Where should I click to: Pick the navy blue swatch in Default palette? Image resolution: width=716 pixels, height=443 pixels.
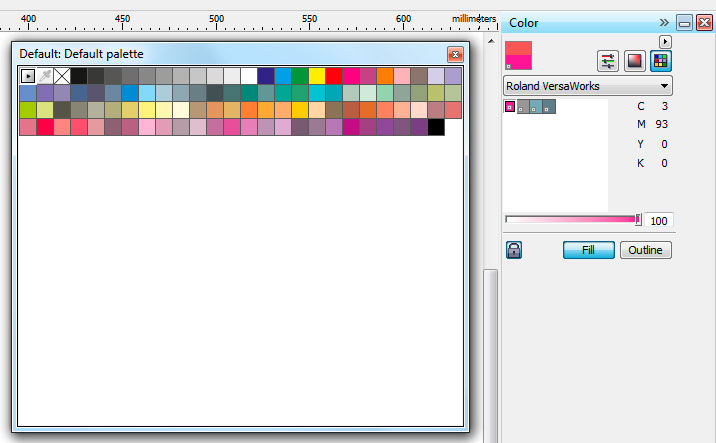point(266,76)
